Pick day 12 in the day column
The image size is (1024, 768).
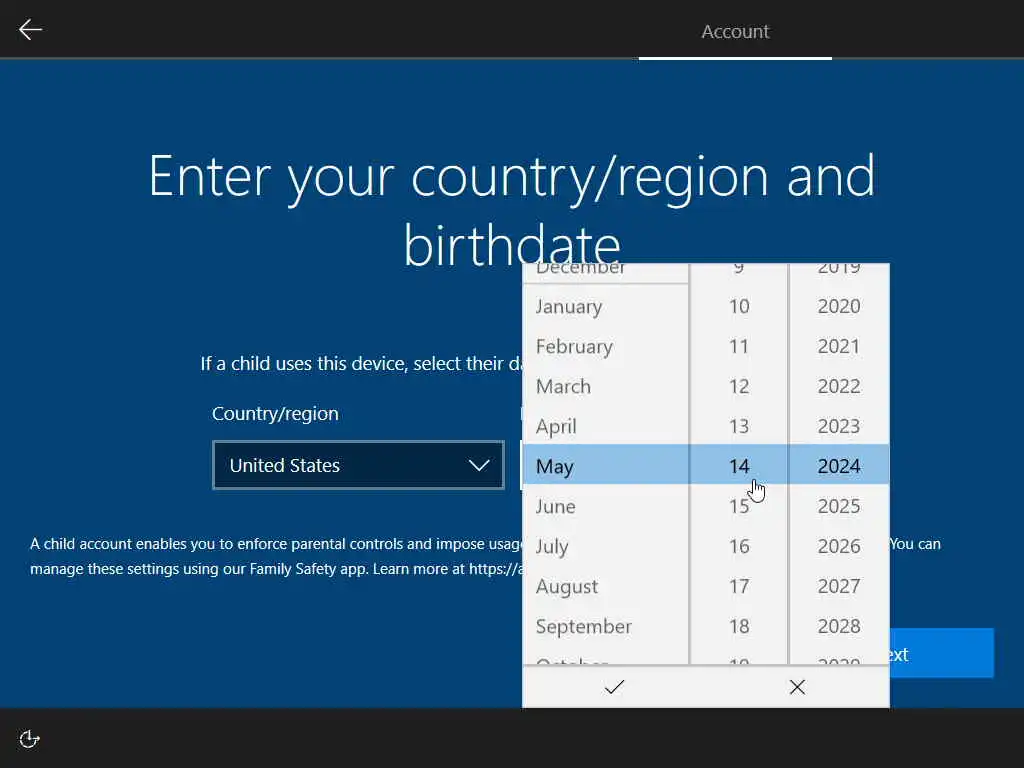[x=739, y=386]
